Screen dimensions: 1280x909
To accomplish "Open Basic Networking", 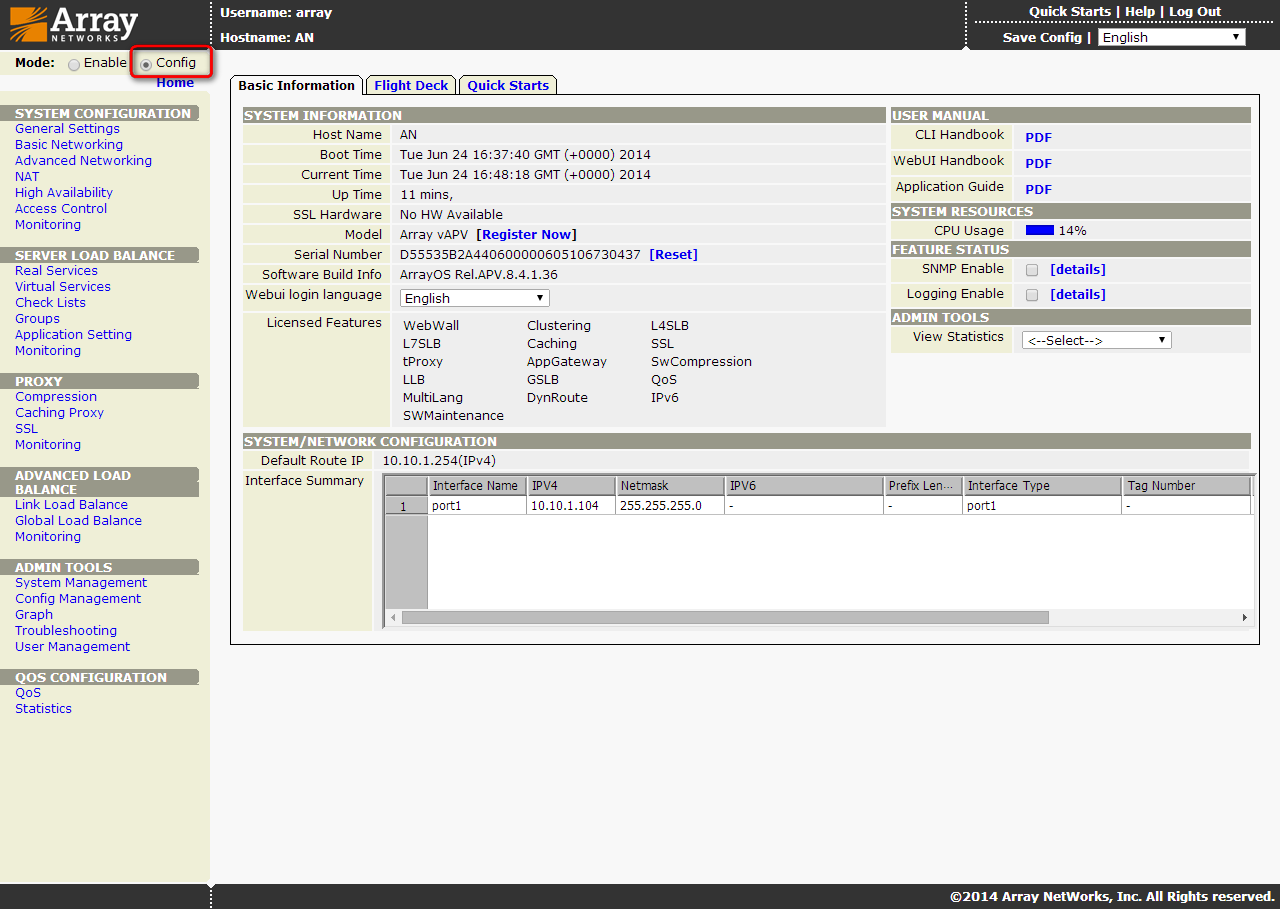I will click(x=69, y=145).
